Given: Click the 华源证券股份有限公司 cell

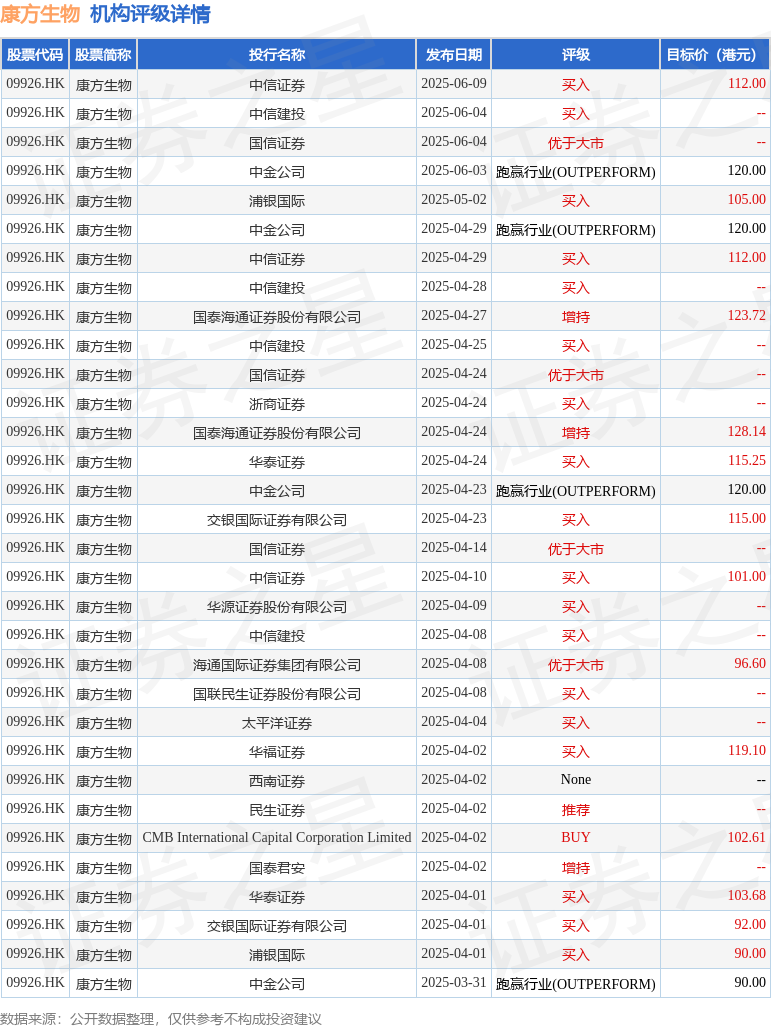Looking at the screenshot, I should (277, 607).
